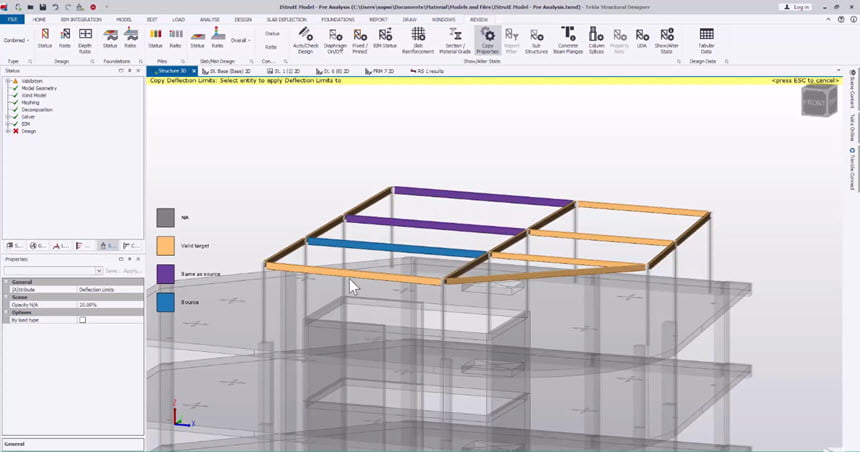Click the Concrete Ratio button

click(271, 47)
